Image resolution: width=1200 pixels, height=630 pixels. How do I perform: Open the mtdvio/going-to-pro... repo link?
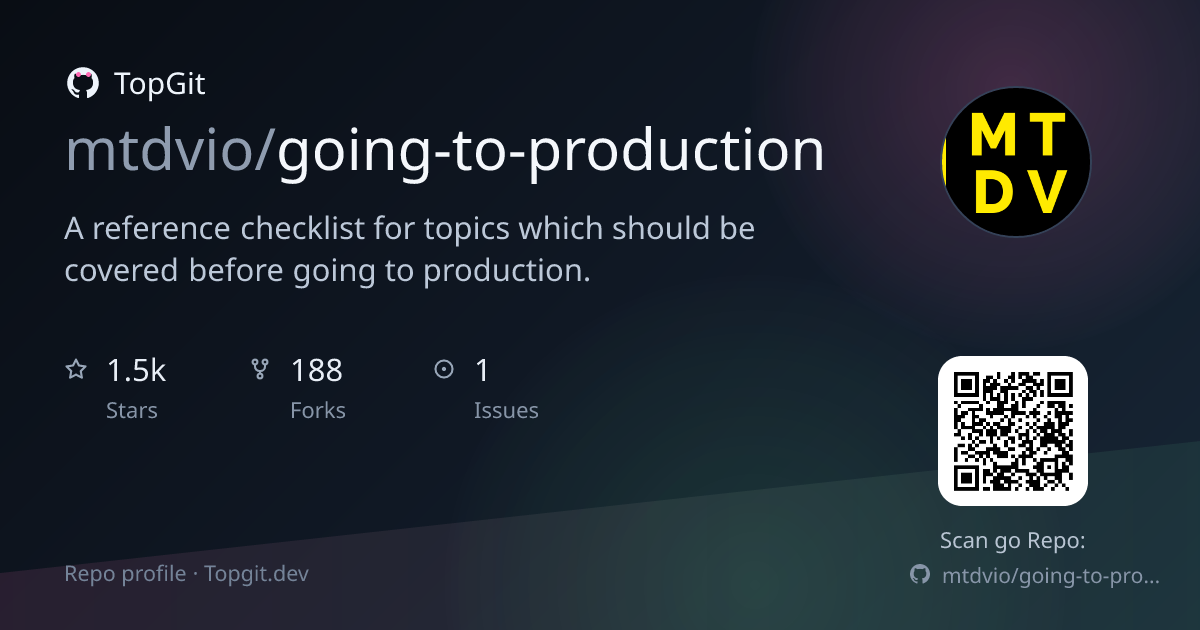tap(1051, 576)
